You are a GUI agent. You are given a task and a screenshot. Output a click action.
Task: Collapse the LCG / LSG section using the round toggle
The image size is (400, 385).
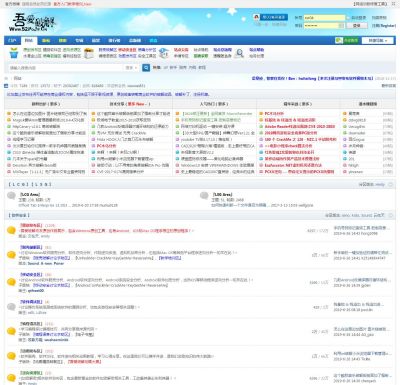click(390, 184)
